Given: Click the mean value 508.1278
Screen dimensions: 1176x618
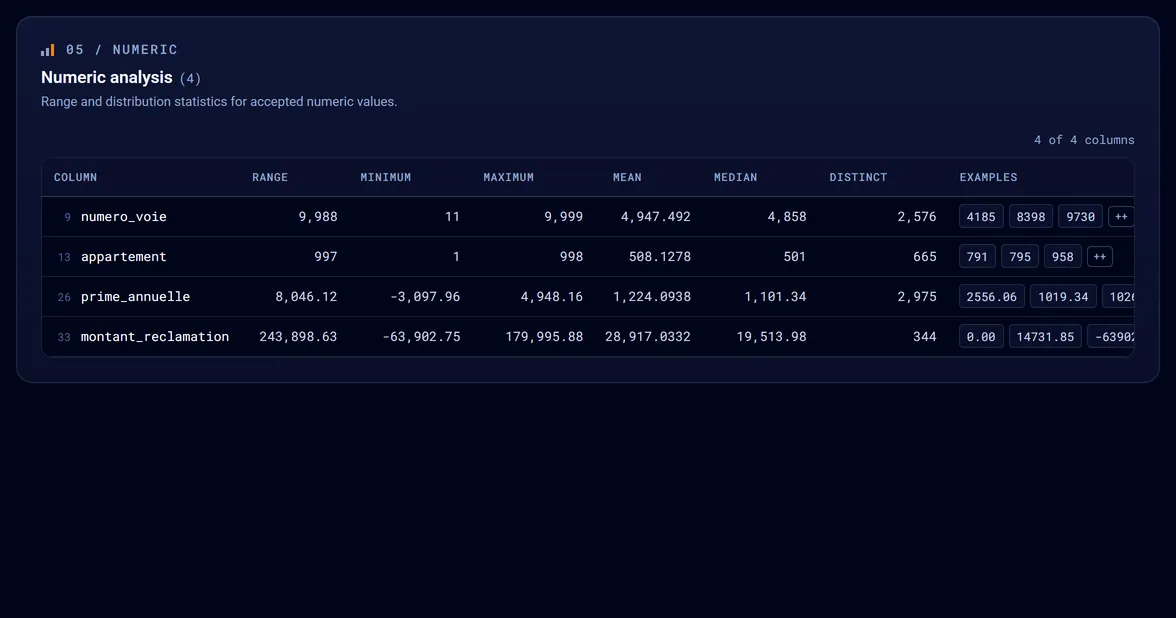Looking at the screenshot, I should [x=660, y=256].
